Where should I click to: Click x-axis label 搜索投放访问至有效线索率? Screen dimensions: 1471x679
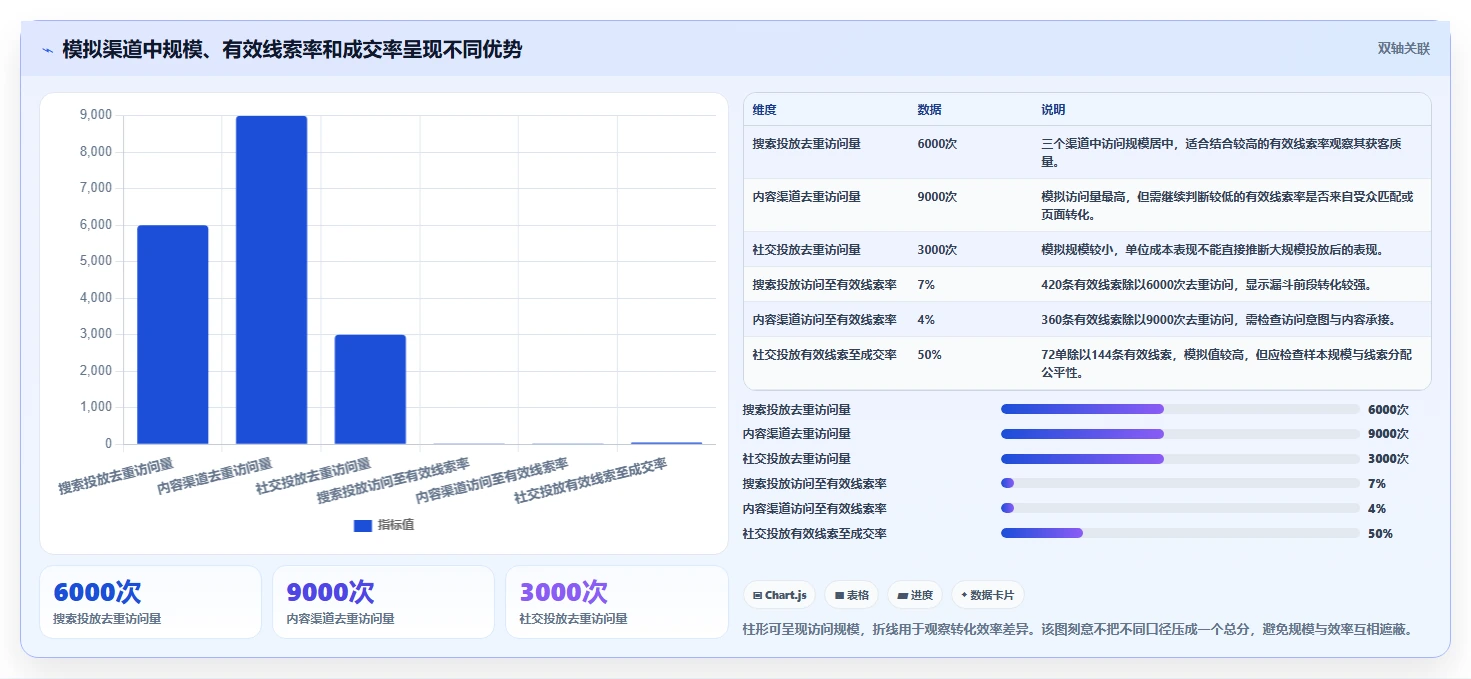393,481
